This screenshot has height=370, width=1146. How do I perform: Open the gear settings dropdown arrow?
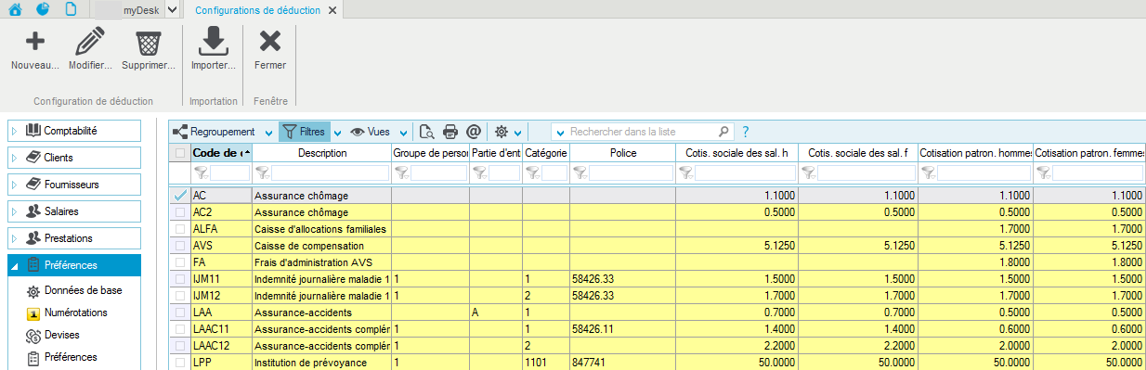517,132
